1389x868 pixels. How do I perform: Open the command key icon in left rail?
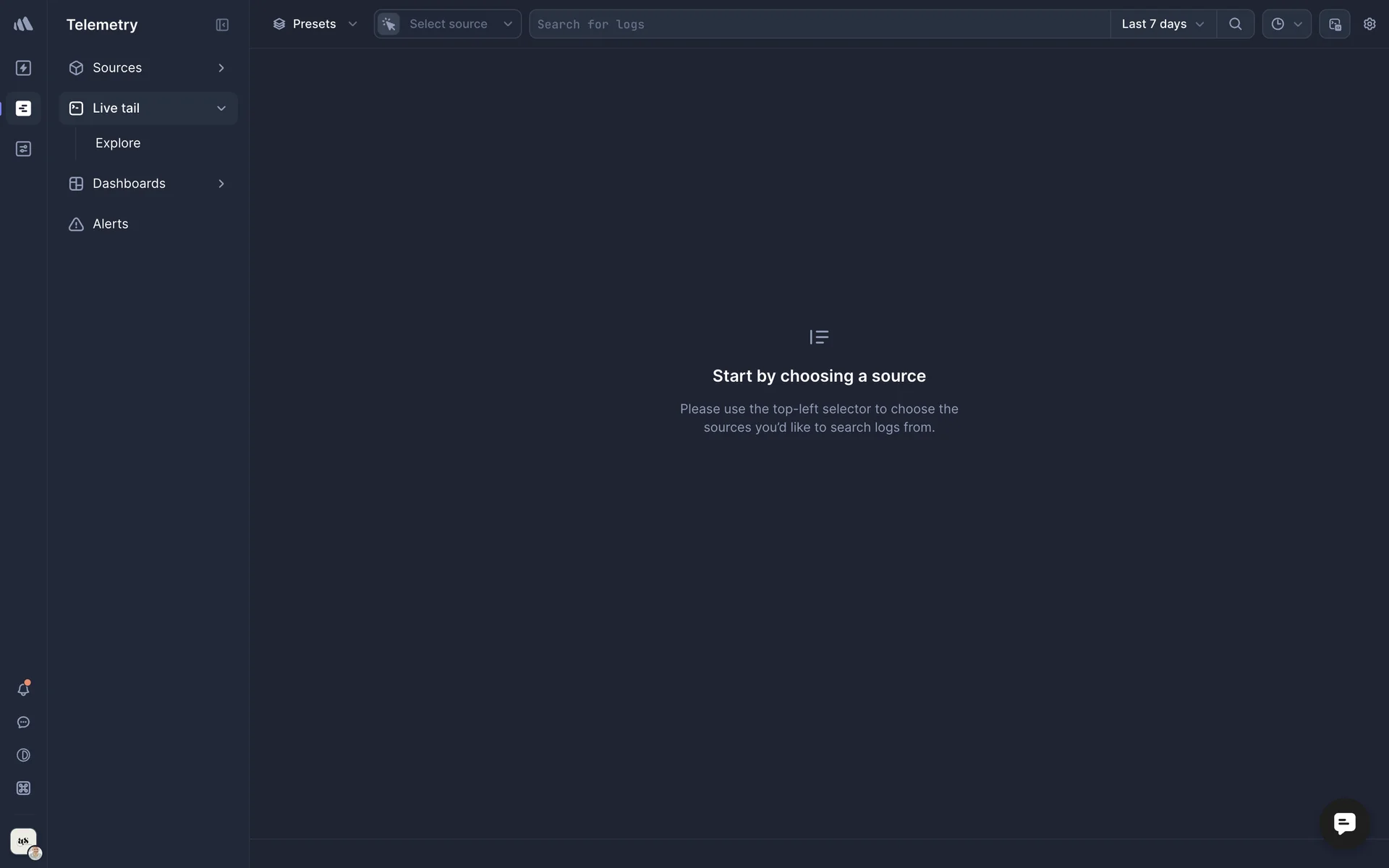pyautogui.click(x=23, y=788)
